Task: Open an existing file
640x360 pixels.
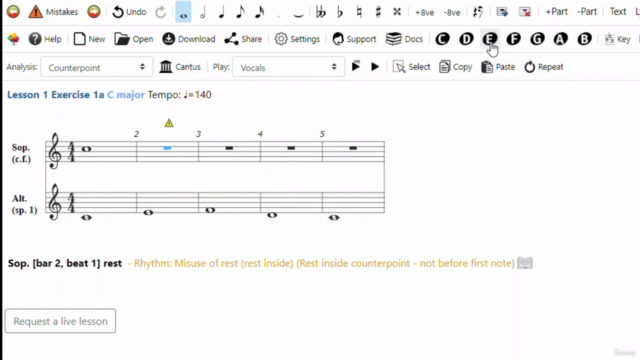Action: point(133,39)
